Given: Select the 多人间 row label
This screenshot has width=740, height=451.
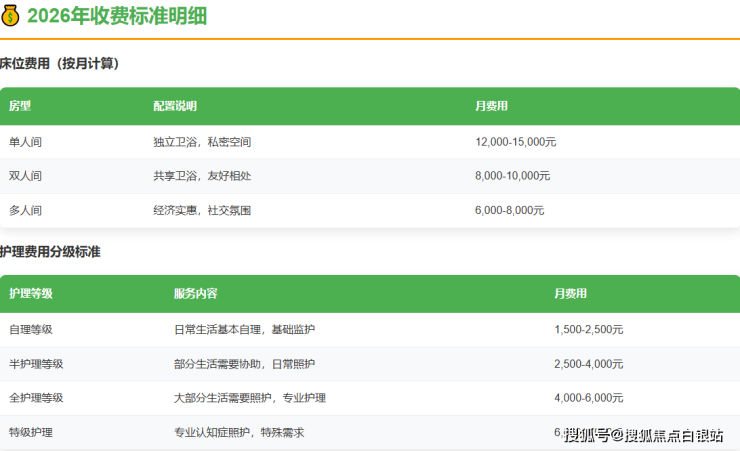Looking at the screenshot, I should 25,210.
